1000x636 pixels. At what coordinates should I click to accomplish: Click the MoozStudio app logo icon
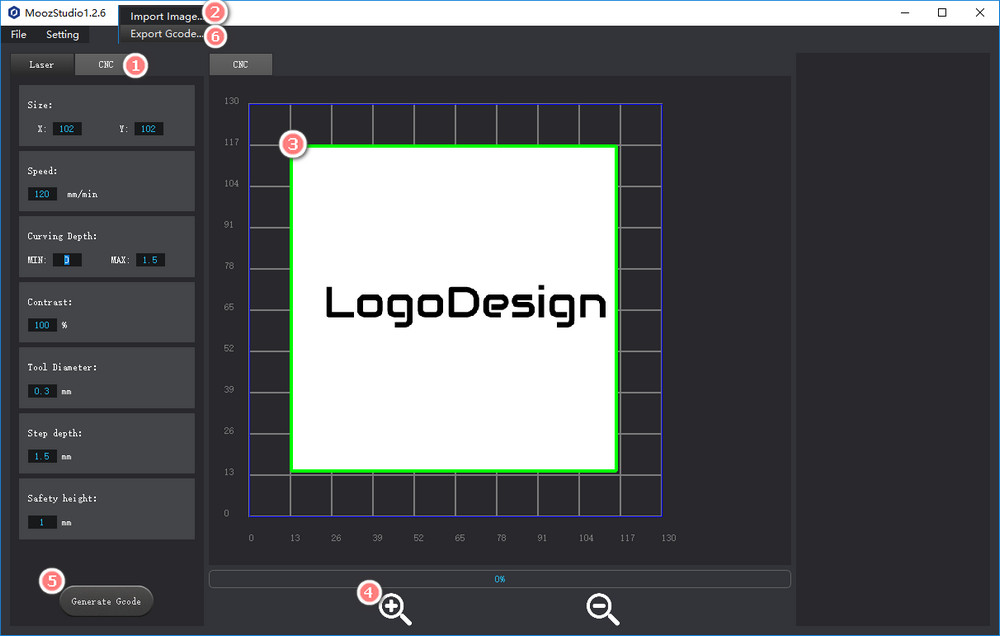pos(14,12)
